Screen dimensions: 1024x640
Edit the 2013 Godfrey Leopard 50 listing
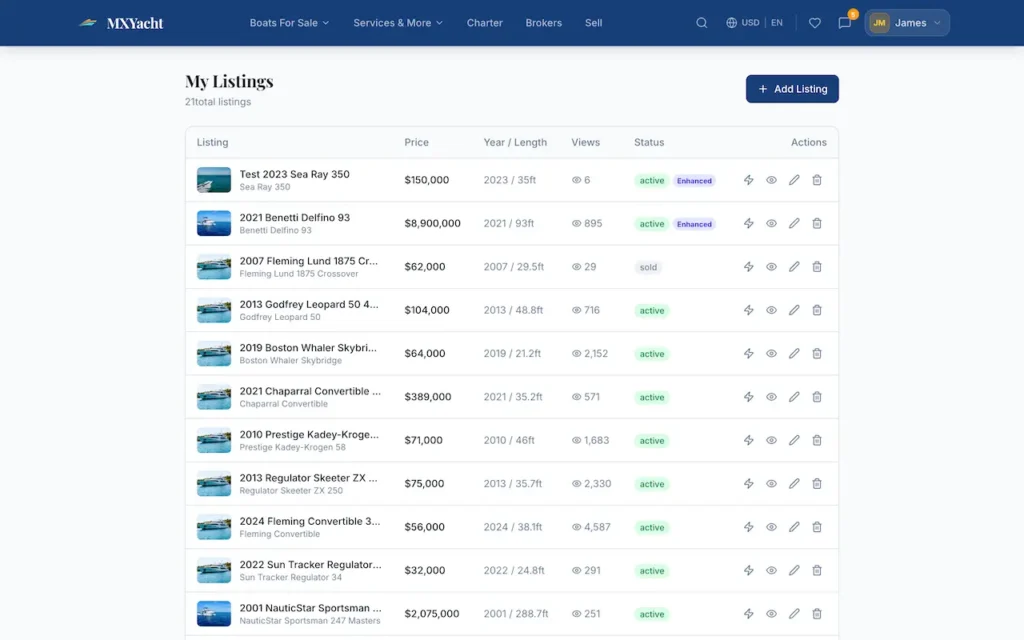coord(794,310)
